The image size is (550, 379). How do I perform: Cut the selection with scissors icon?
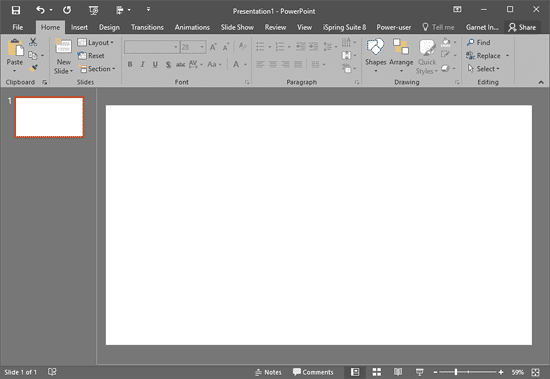tap(33, 42)
